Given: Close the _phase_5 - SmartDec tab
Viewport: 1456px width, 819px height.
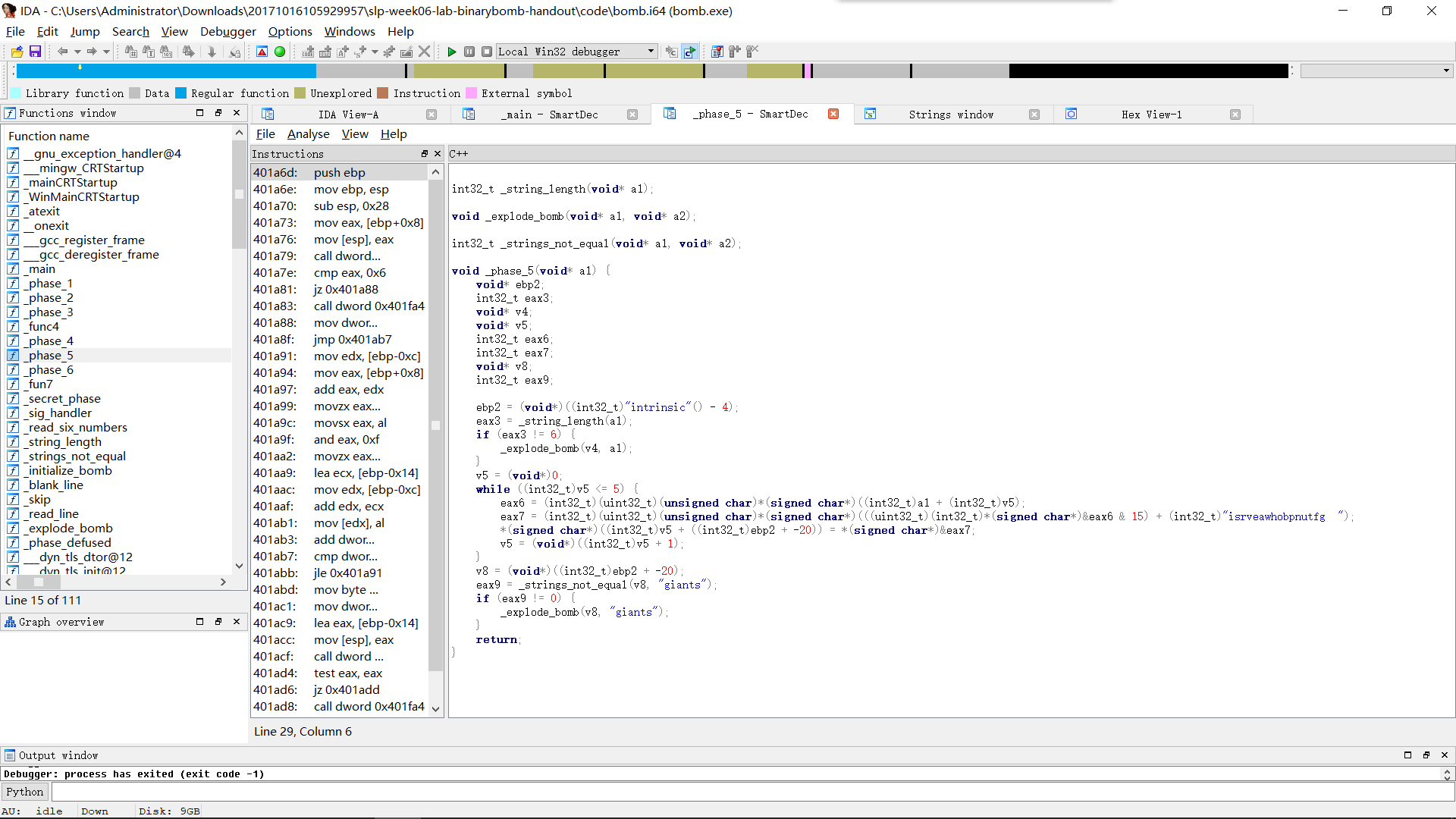Looking at the screenshot, I should [833, 114].
